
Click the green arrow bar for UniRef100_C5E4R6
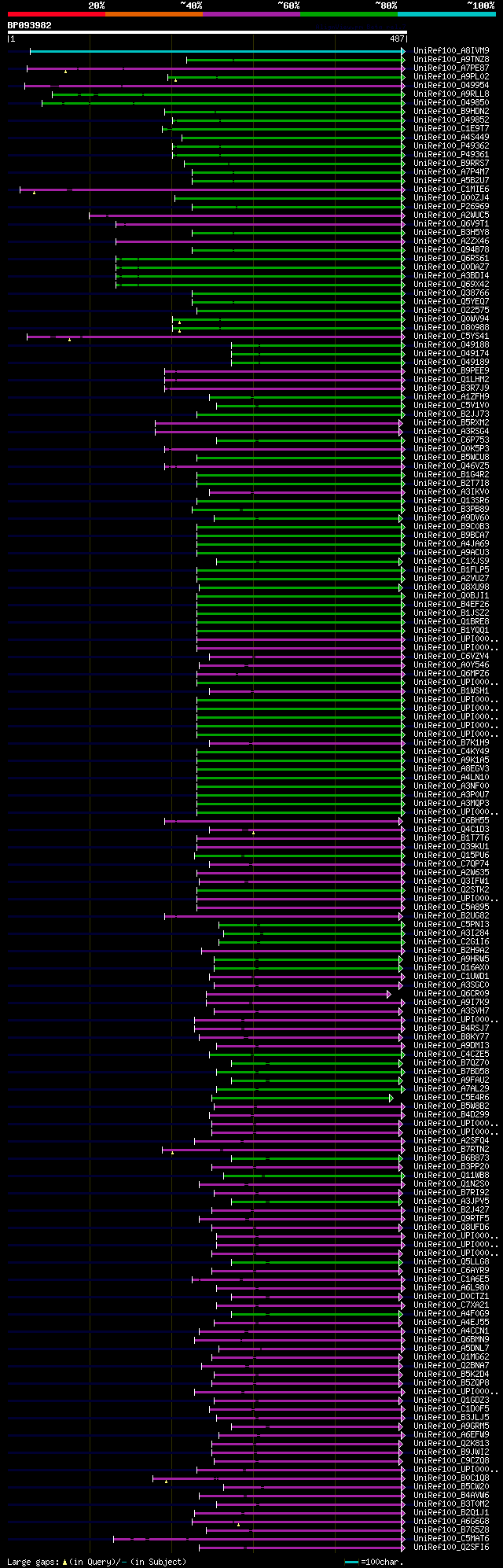tap(302, 1098)
